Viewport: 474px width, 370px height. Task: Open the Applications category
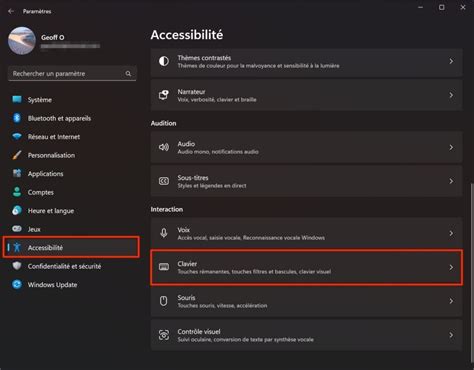click(x=45, y=174)
